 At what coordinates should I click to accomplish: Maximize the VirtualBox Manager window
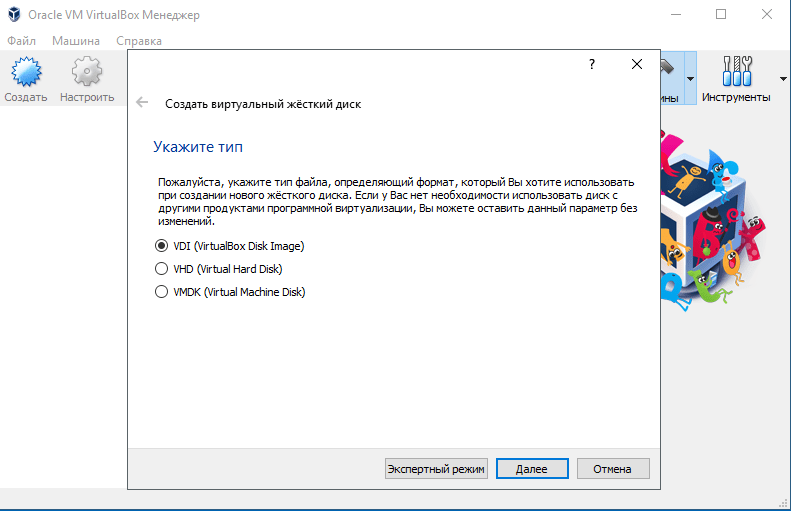[x=721, y=15]
